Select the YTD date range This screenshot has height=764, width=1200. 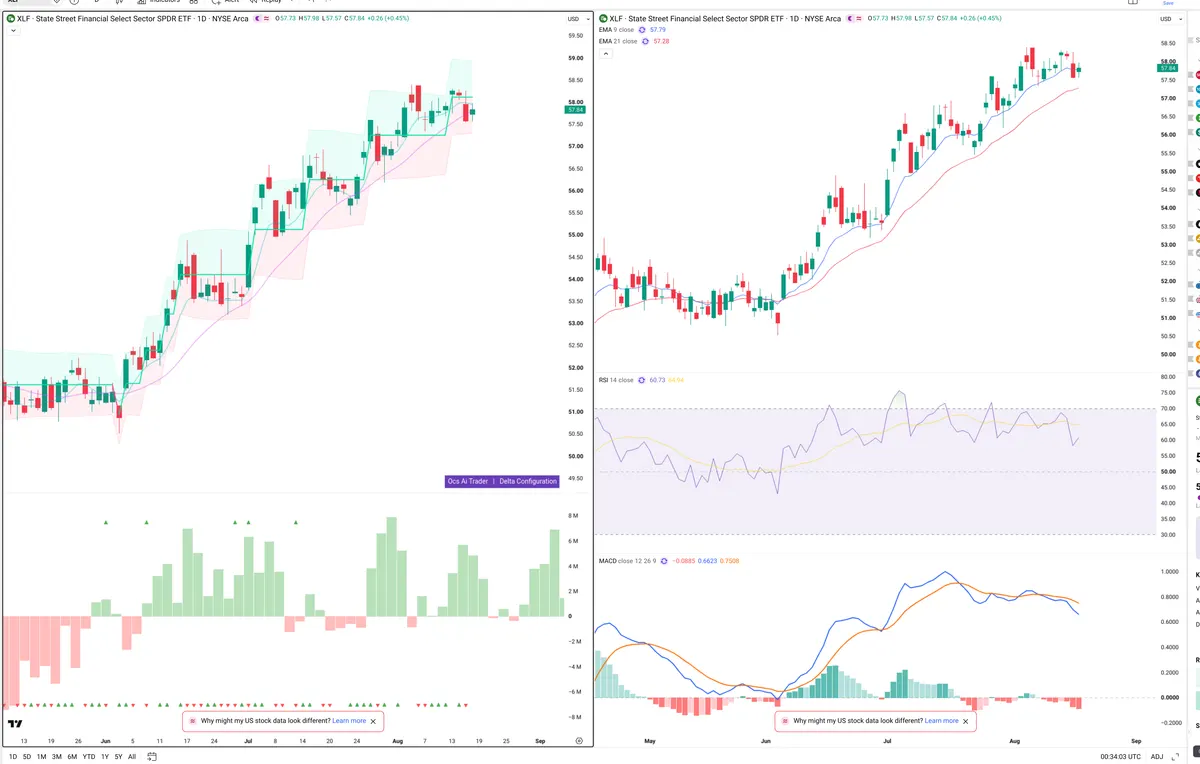(x=89, y=757)
